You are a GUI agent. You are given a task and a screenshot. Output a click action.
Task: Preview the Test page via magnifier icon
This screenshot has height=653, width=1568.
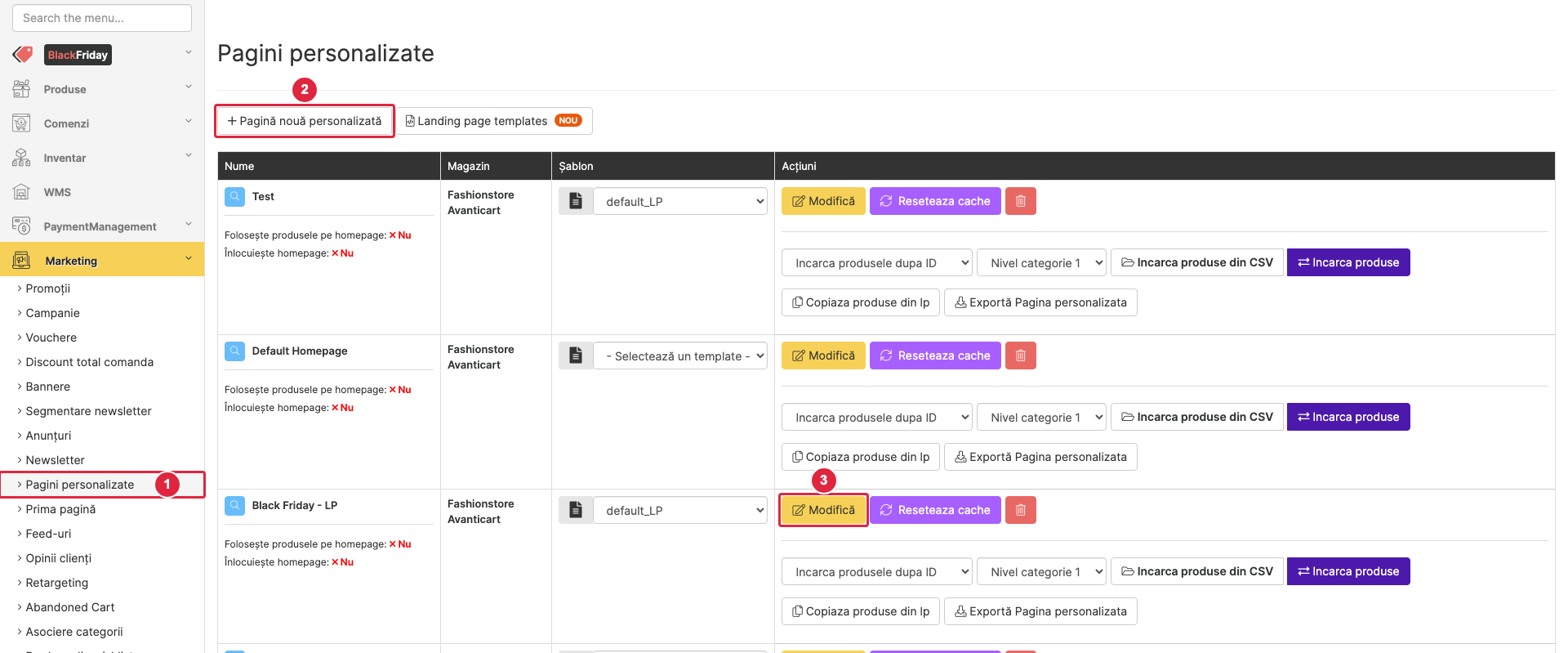tap(234, 196)
